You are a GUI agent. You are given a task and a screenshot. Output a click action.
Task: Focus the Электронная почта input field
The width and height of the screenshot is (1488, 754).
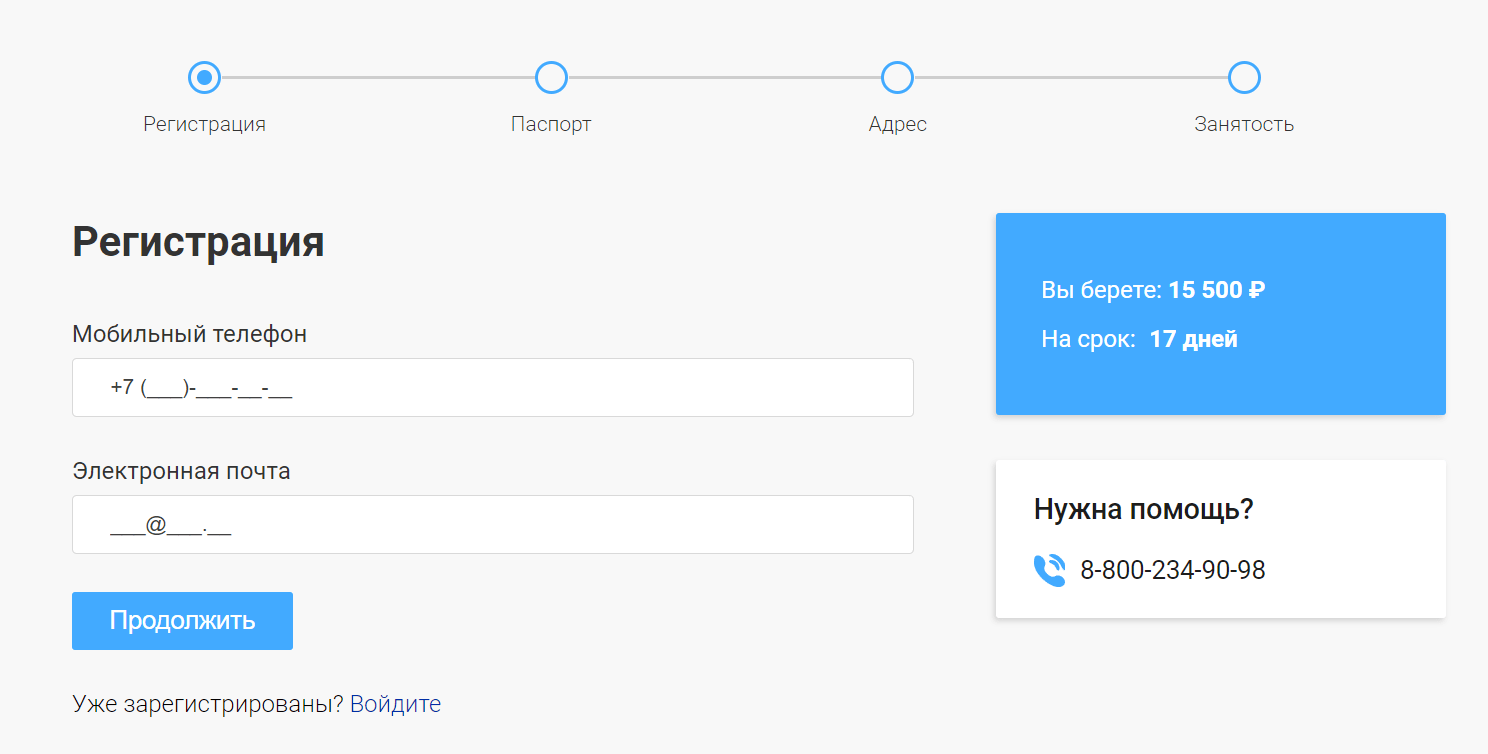pyautogui.click(x=492, y=524)
